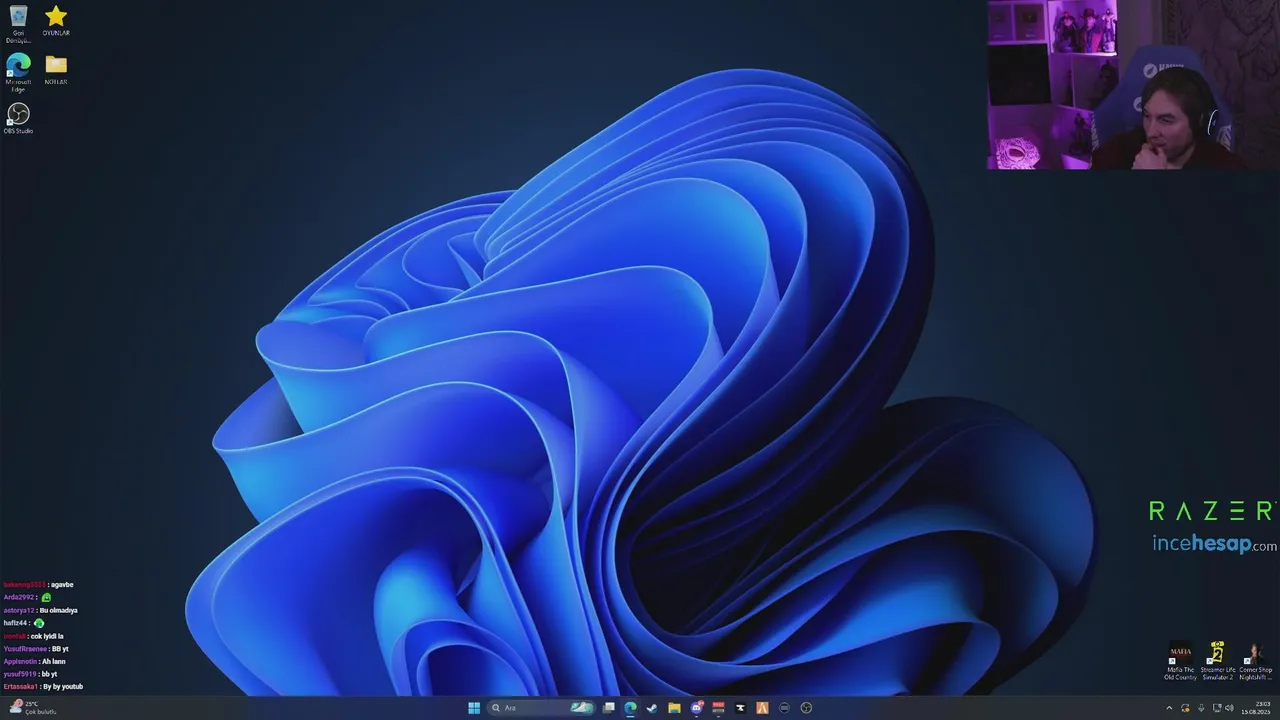Click chat message "By by youtub"
The width and height of the screenshot is (1280, 720).
point(62,687)
